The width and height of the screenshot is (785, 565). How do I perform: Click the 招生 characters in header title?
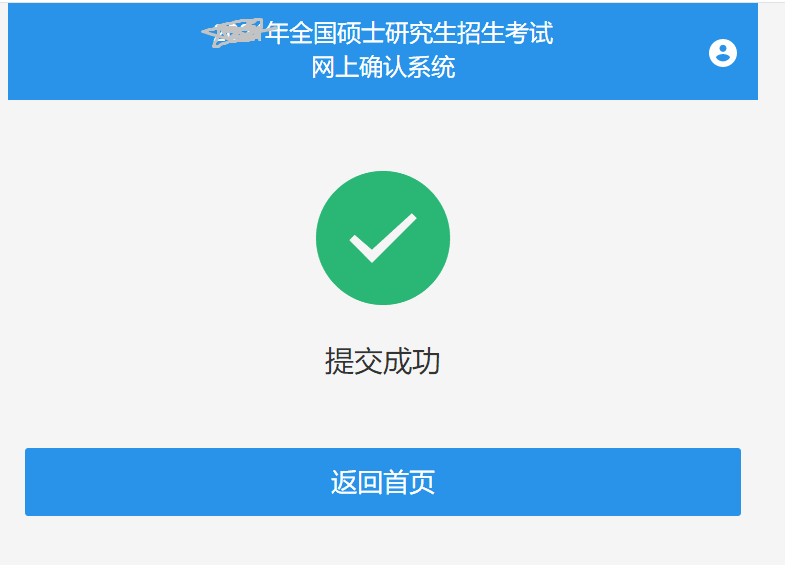pos(482,33)
